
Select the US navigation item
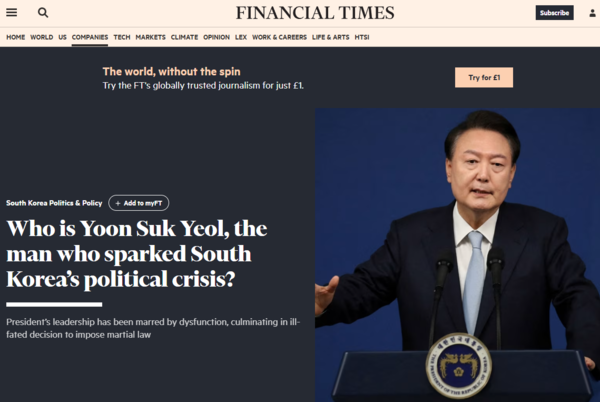coord(62,37)
